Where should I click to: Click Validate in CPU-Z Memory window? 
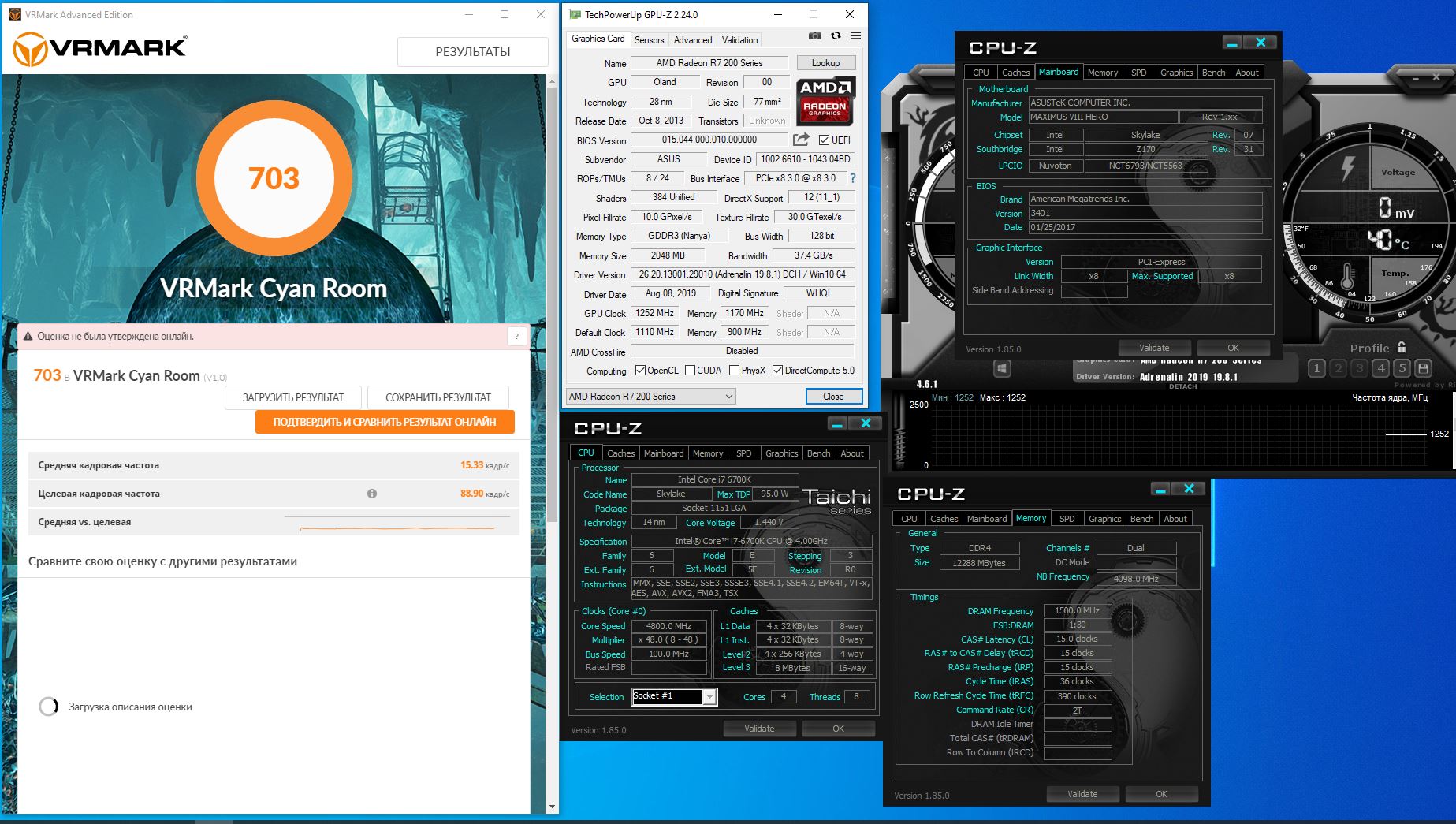point(1082,794)
